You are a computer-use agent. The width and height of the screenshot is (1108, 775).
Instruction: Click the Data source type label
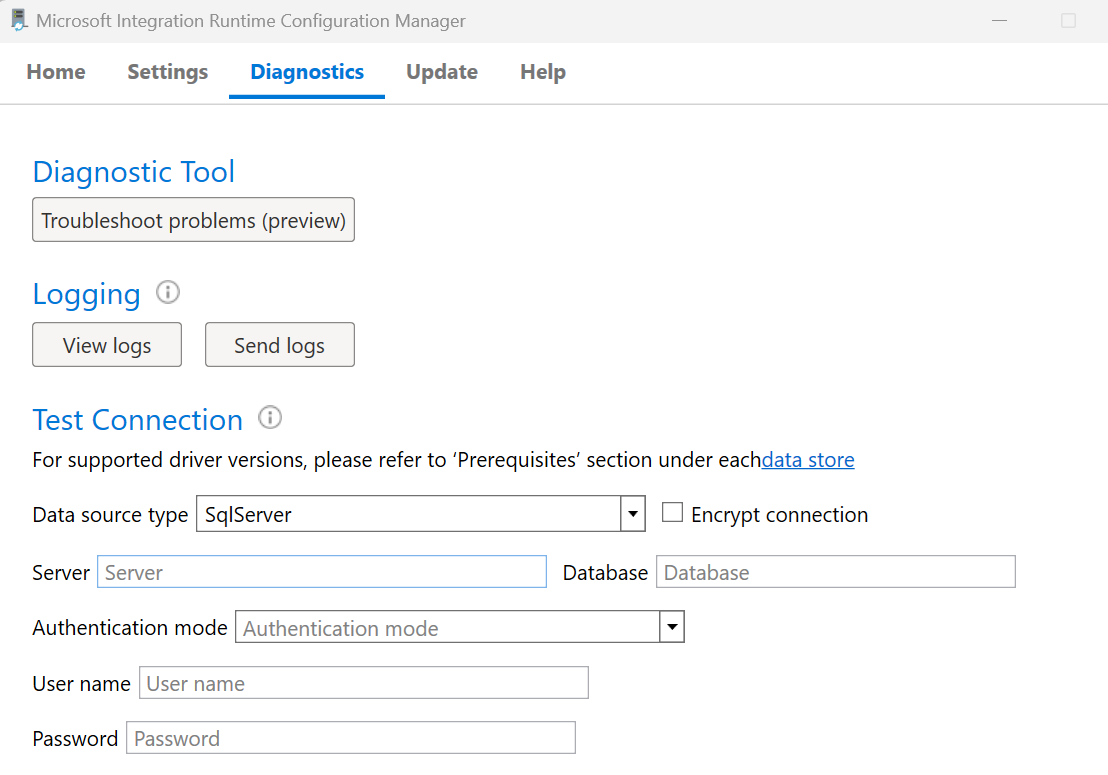point(110,515)
